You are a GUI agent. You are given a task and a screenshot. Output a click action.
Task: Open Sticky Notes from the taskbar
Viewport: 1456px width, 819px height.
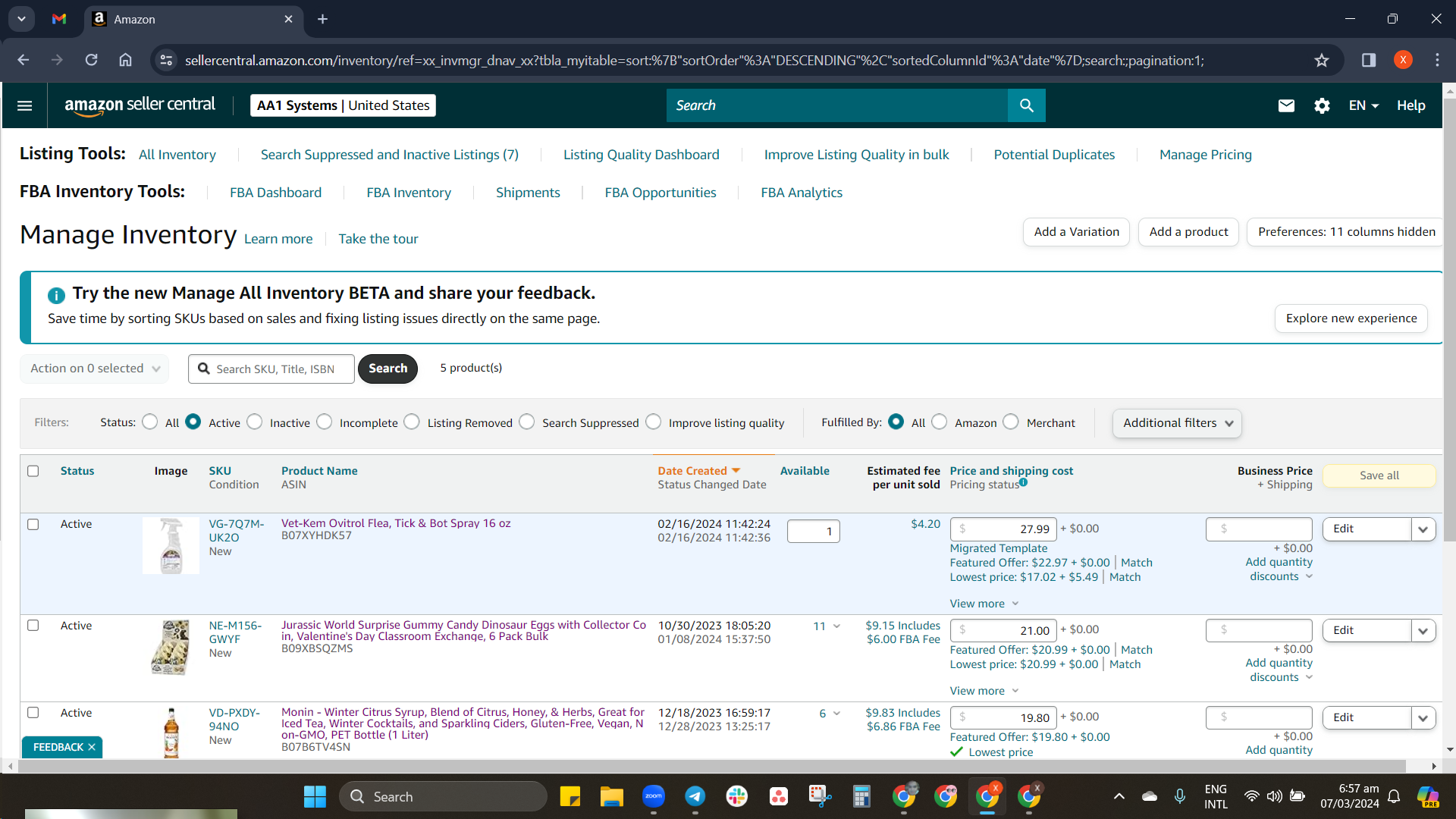[570, 796]
